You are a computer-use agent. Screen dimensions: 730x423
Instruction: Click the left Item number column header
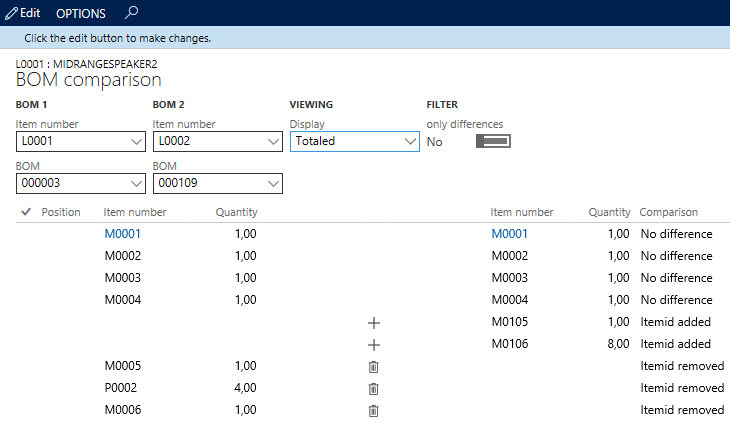[x=135, y=212]
